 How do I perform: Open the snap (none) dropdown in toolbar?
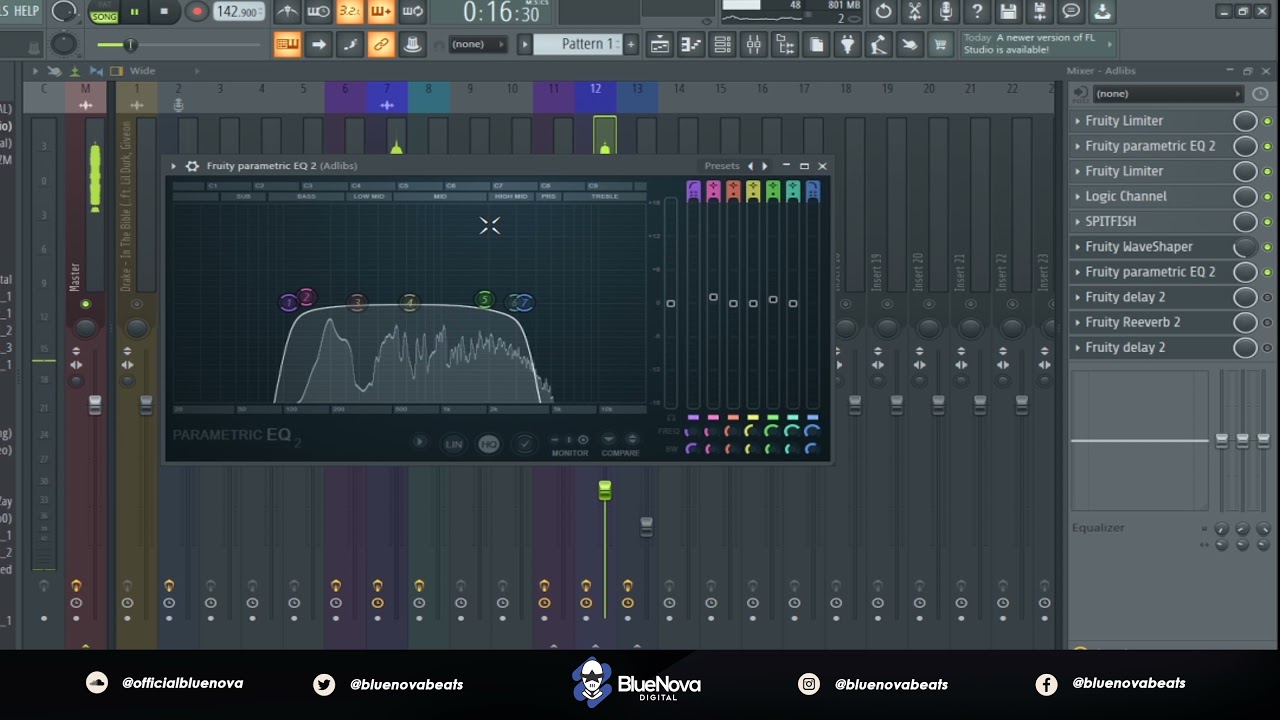[477, 44]
